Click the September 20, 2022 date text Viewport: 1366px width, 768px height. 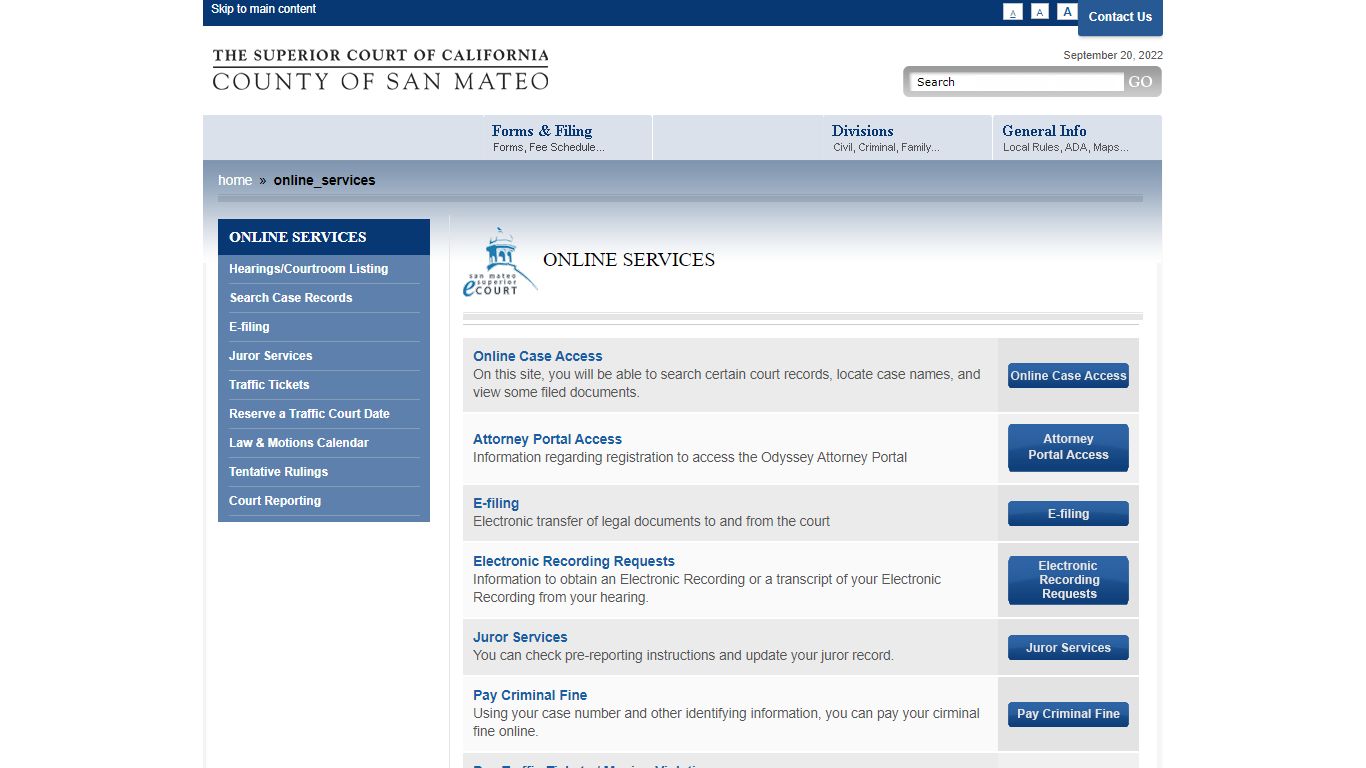[1113, 55]
